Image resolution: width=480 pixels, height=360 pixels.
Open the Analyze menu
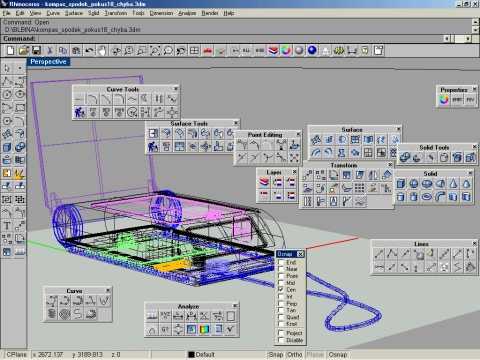click(187, 13)
